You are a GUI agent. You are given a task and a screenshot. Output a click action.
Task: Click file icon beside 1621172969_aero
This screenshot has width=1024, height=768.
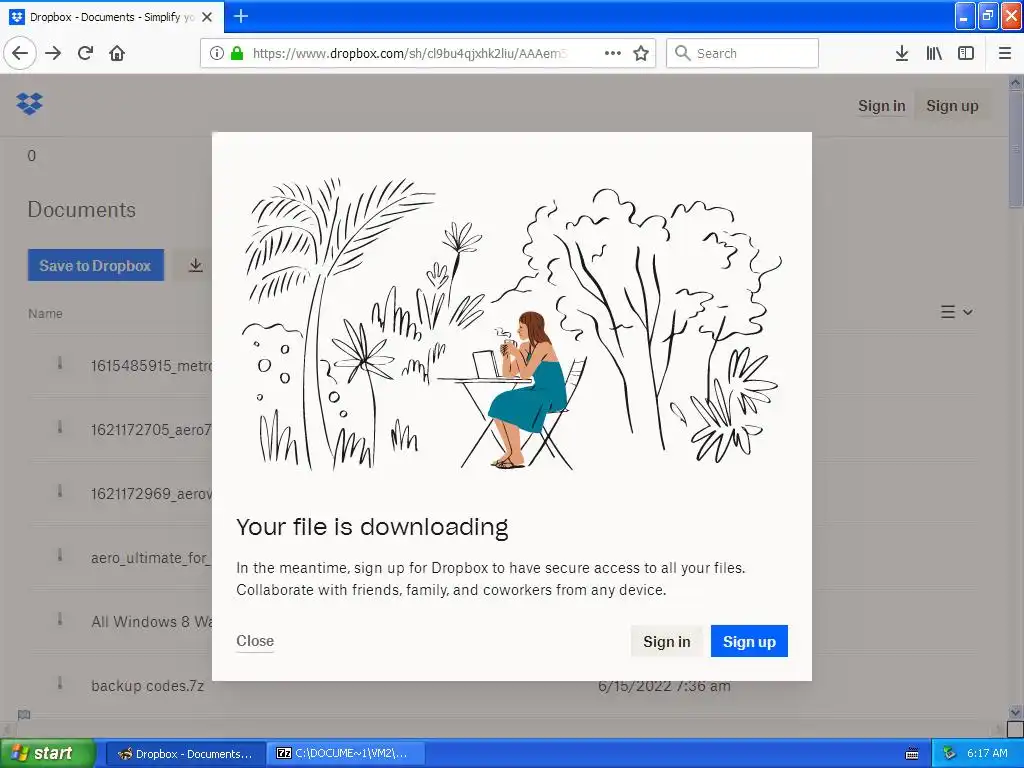[60, 490]
